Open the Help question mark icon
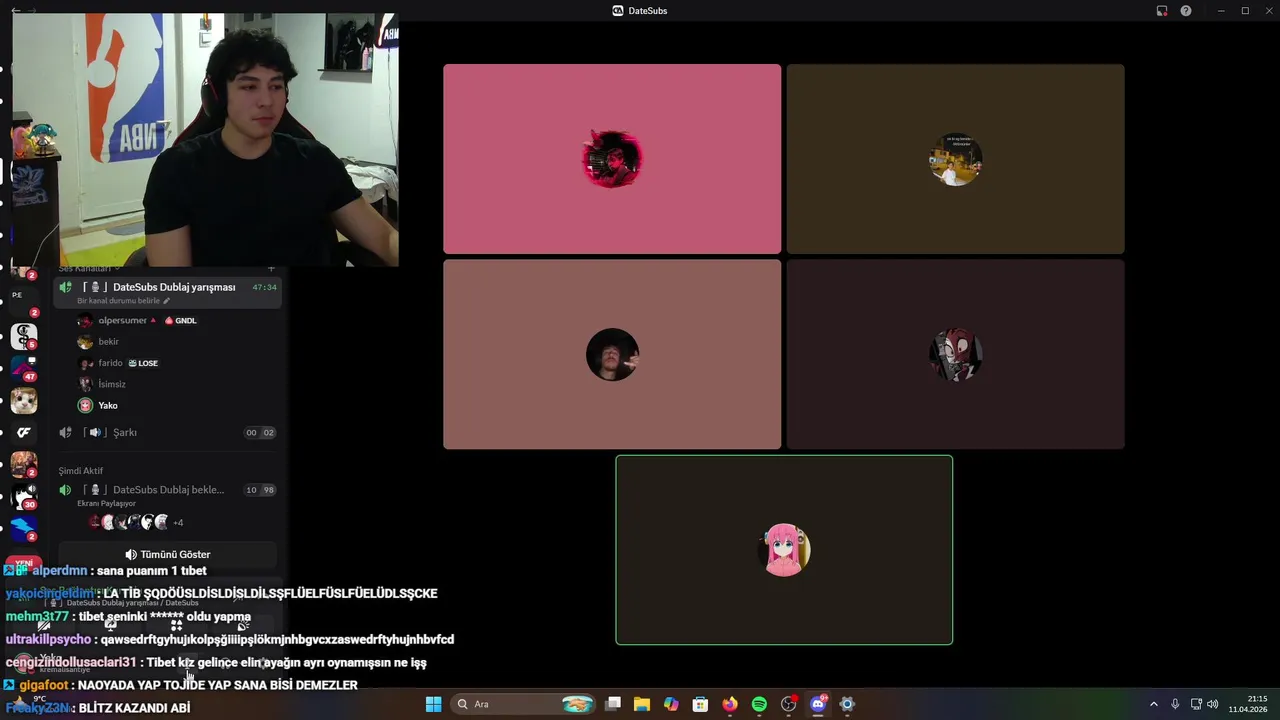The width and height of the screenshot is (1280, 720). pos(1186,11)
